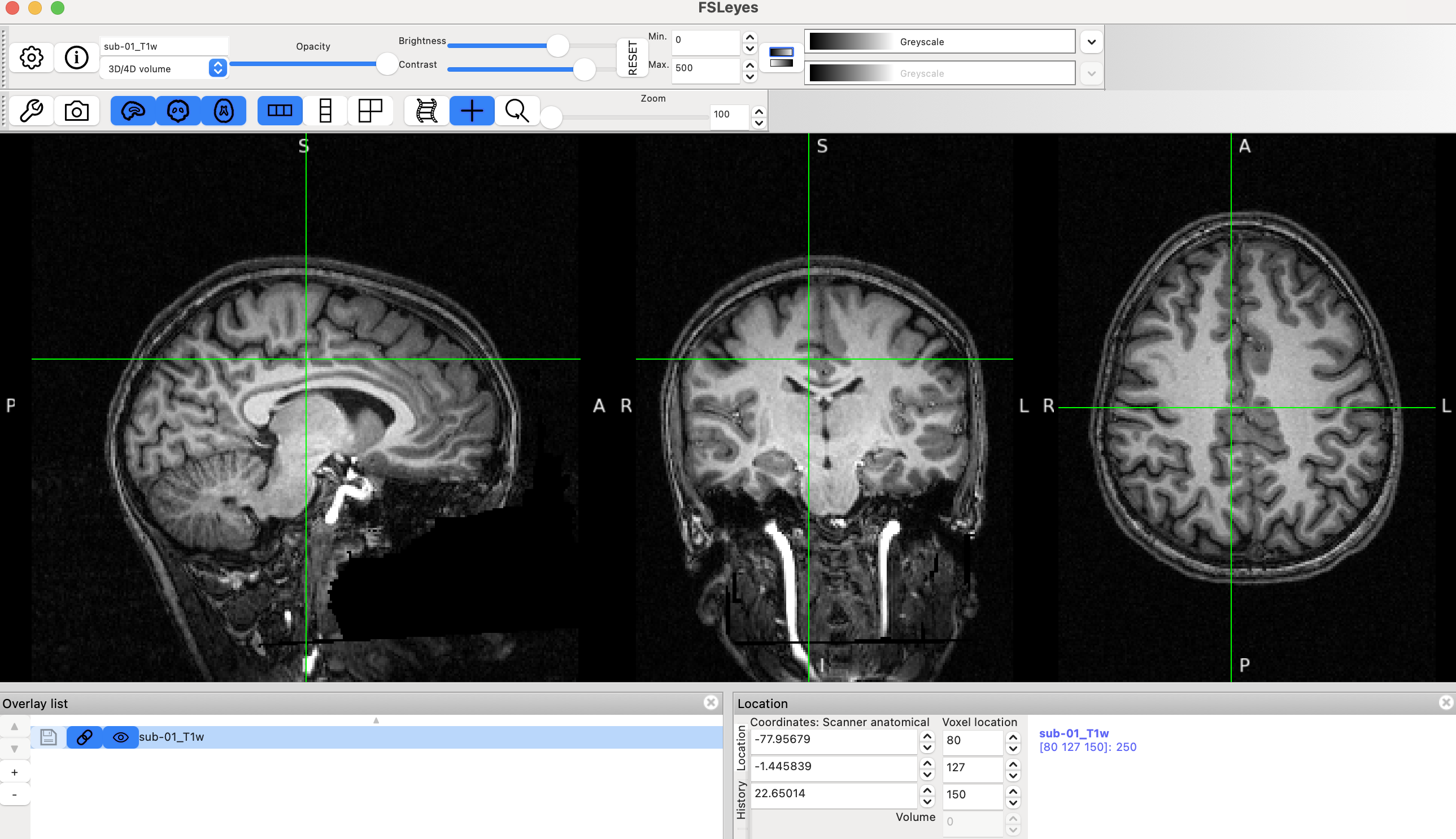This screenshot has height=839, width=1456.
Task: Click inside the coronal brain view
Action: click(824, 408)
